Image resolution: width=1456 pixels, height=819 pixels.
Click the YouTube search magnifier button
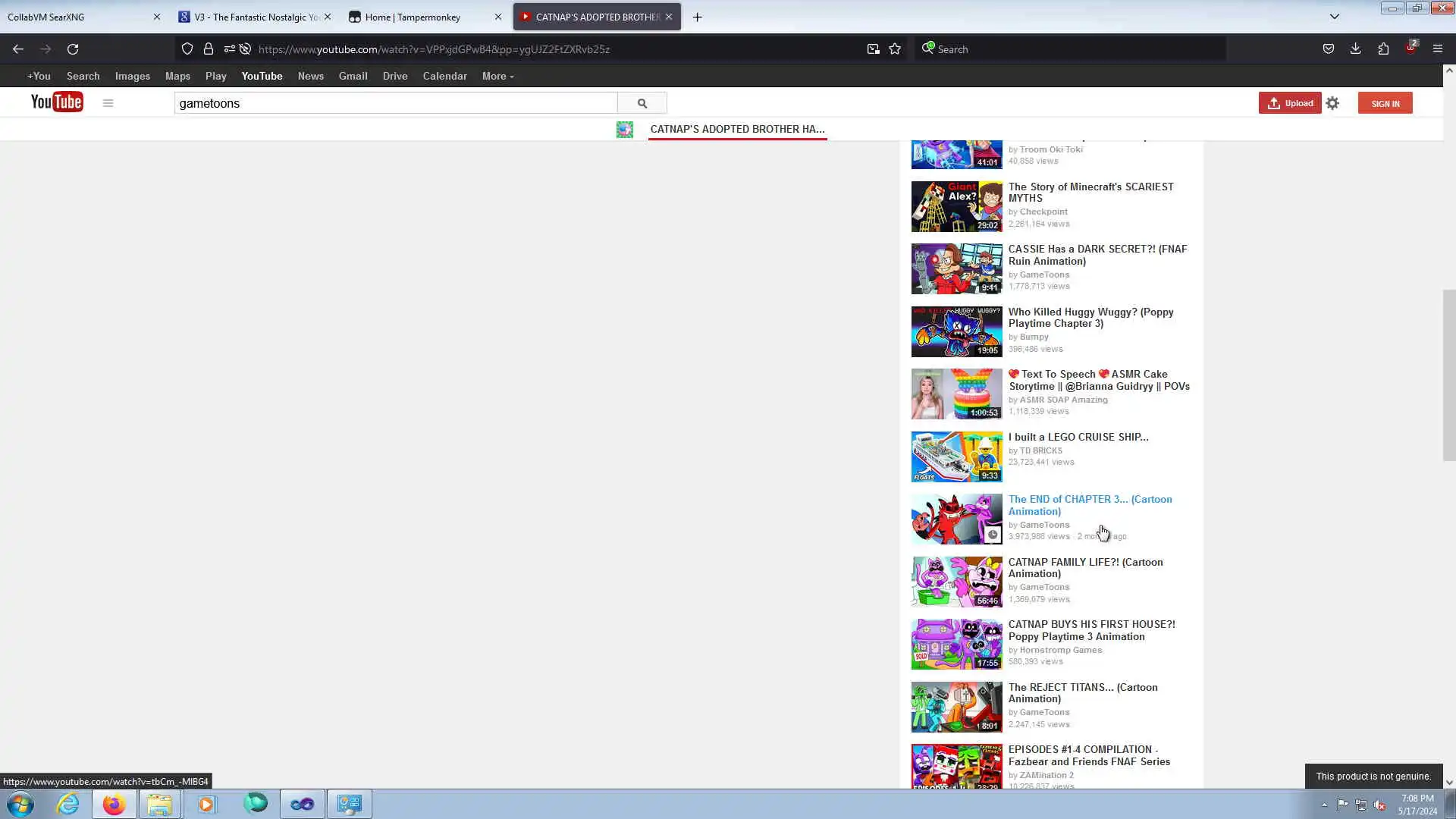[642, 103]
